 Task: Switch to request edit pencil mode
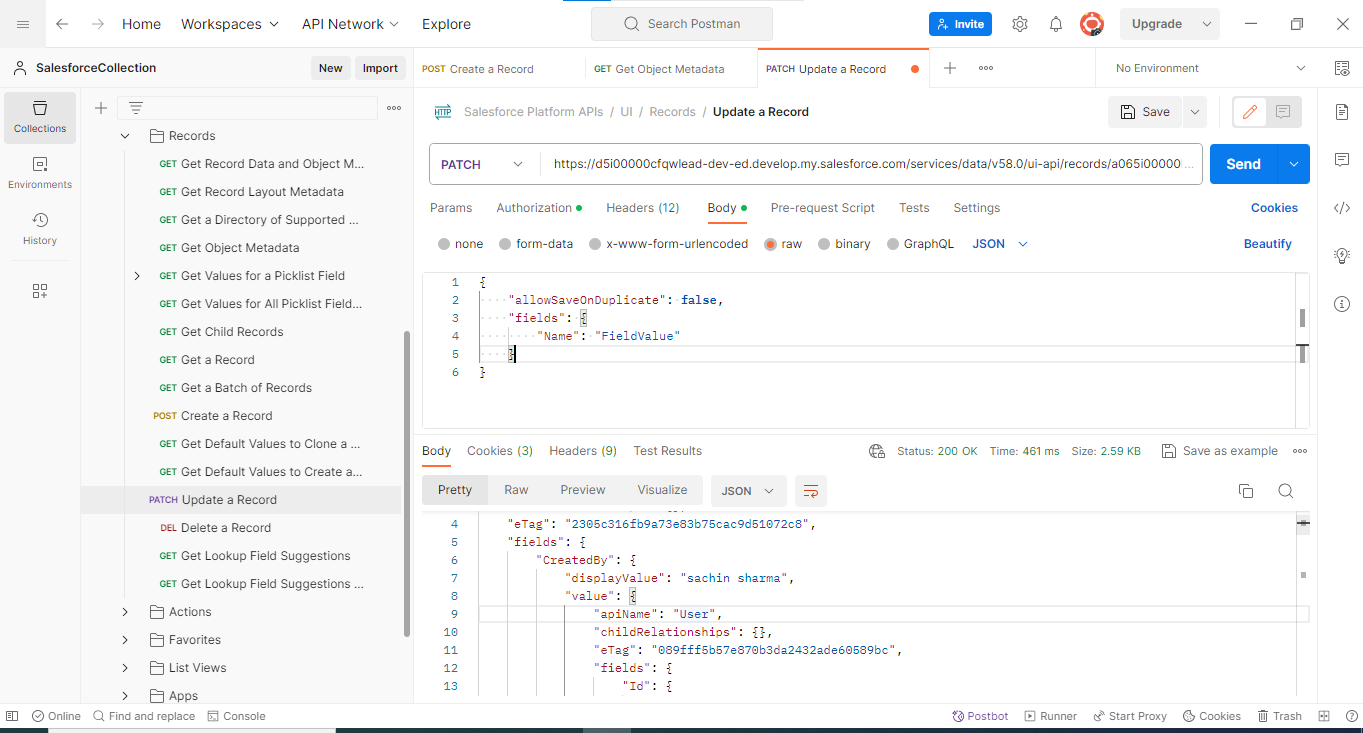point(1250,112)
